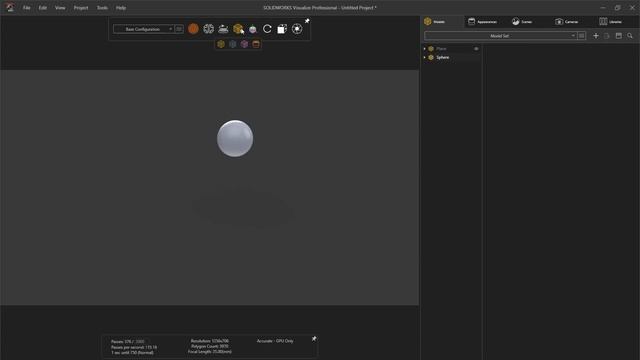Click the grayed copy icon beside plus button
The image size is (640, 360).
point(607,36)
